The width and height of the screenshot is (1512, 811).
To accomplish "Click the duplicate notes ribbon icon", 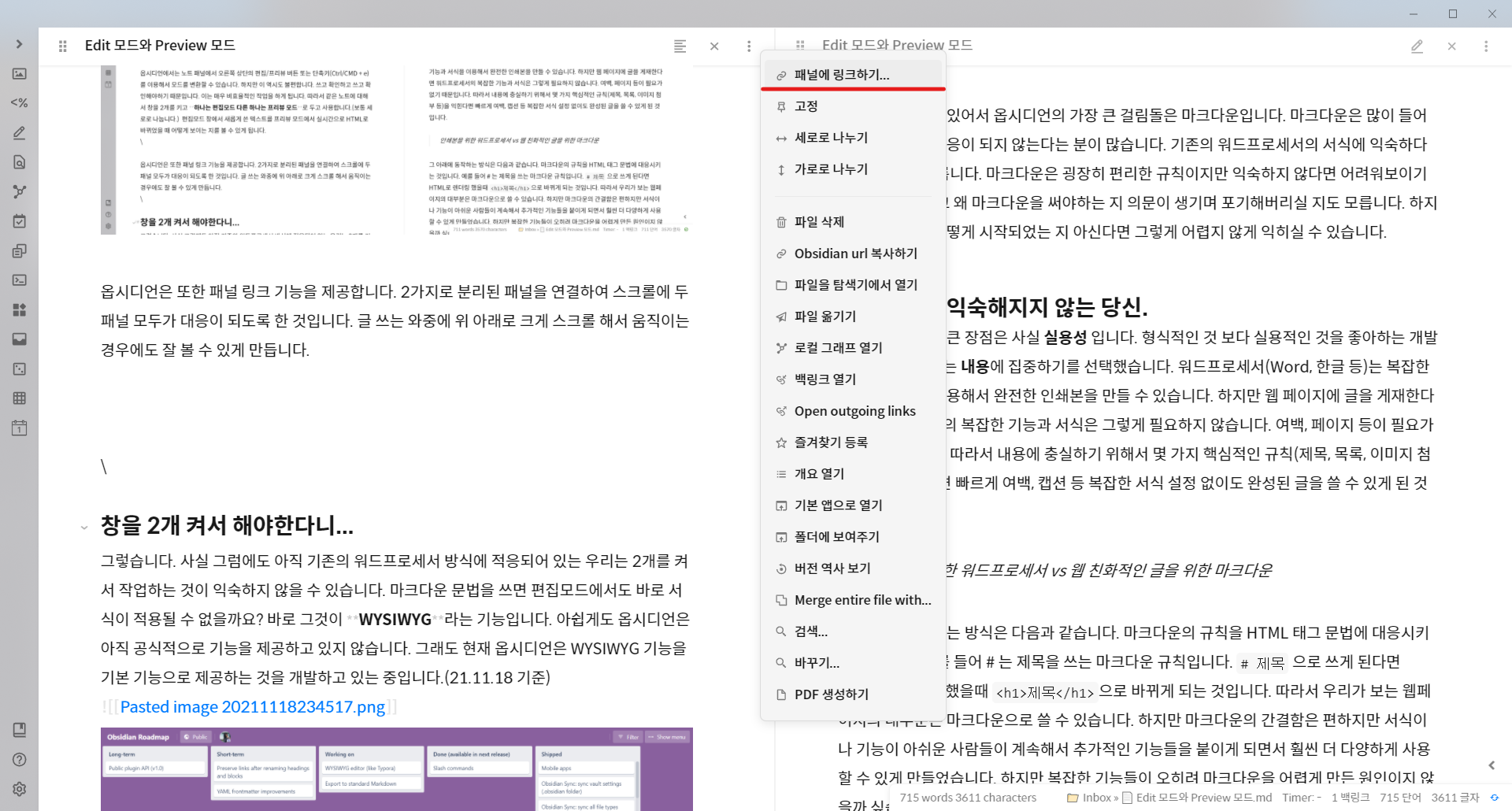I will click(20, 250).
